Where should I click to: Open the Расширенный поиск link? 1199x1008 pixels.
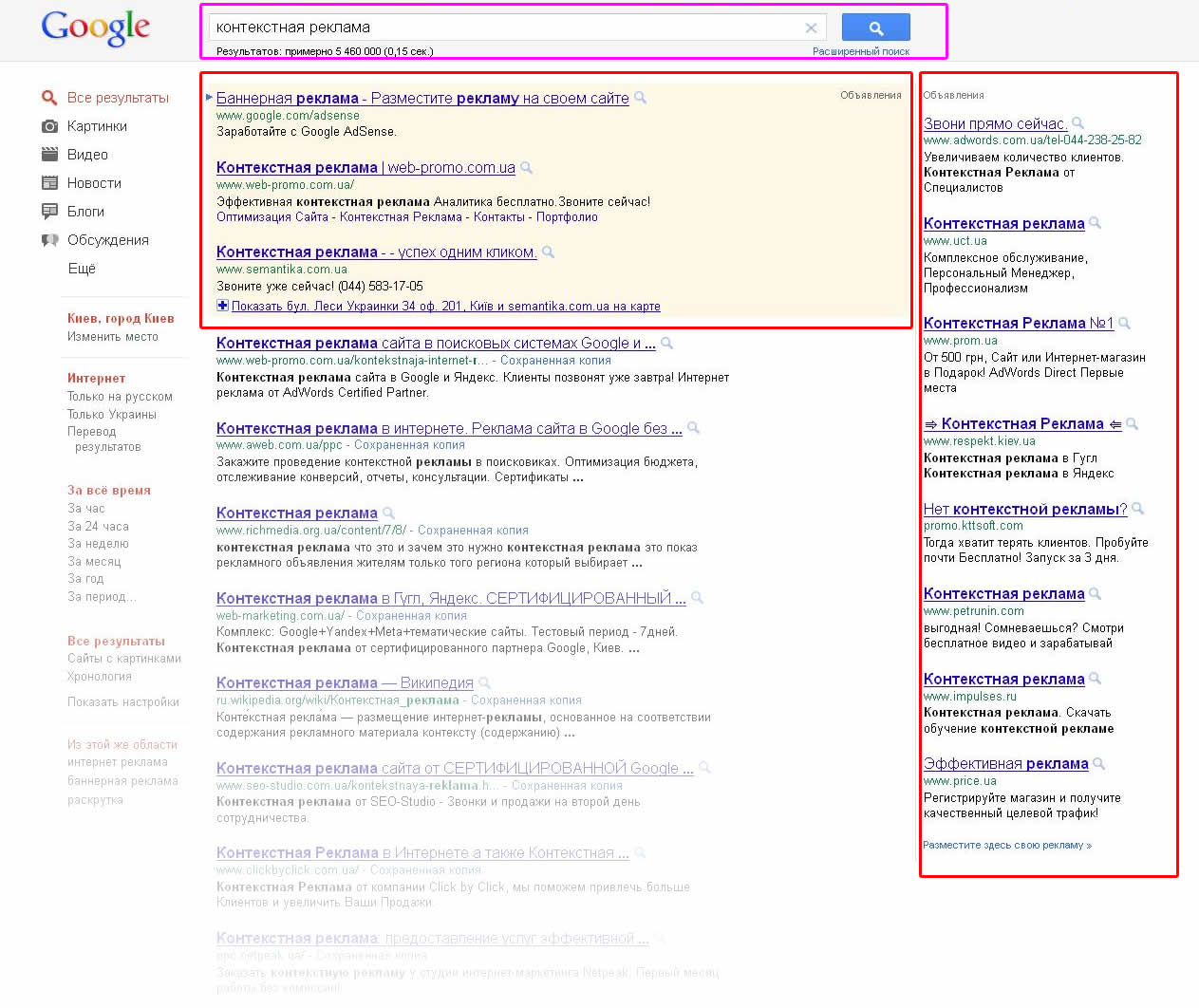pyautogui.click(x=861, y=52)
